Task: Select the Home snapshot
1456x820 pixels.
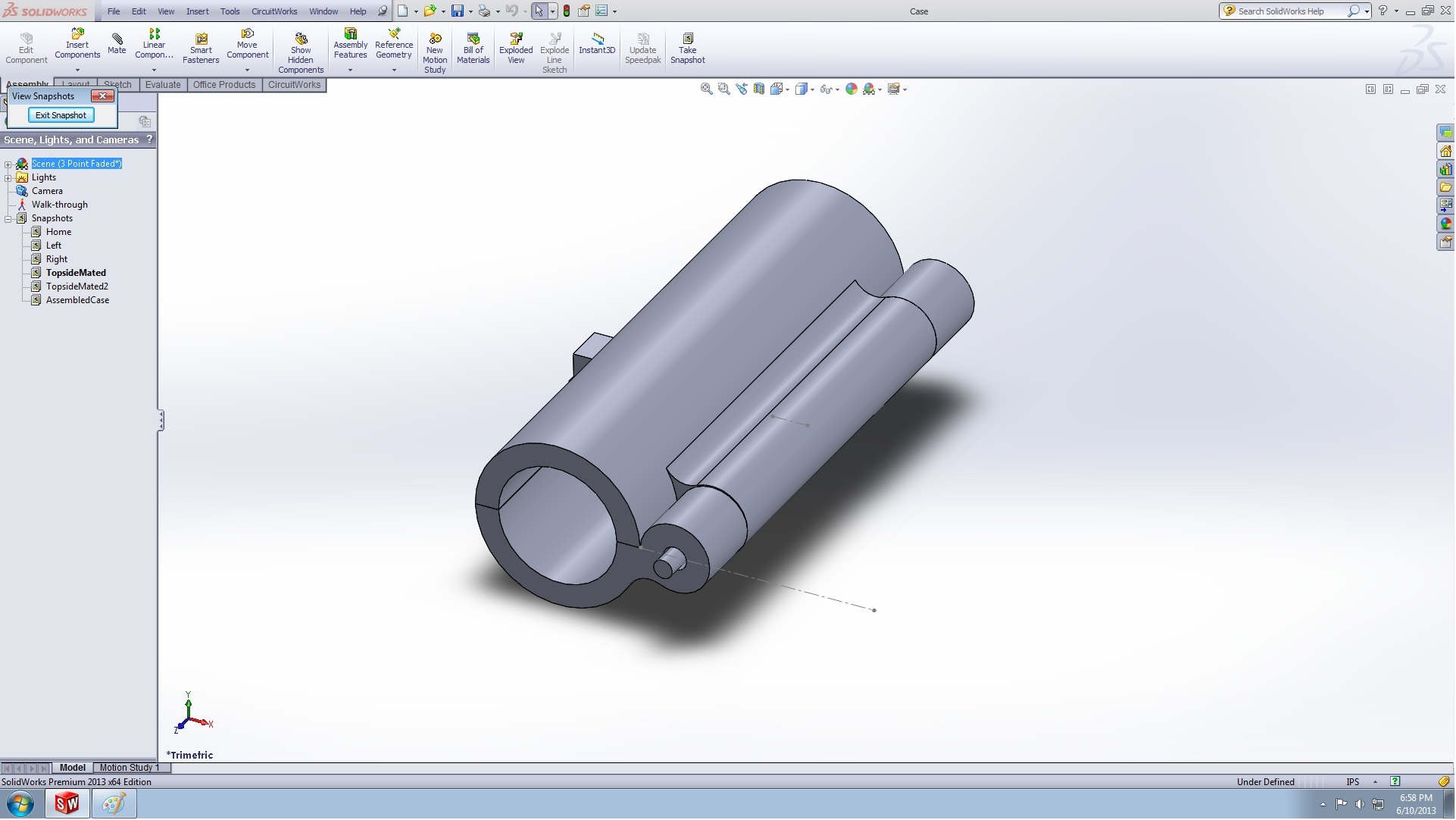Action: 58,233
